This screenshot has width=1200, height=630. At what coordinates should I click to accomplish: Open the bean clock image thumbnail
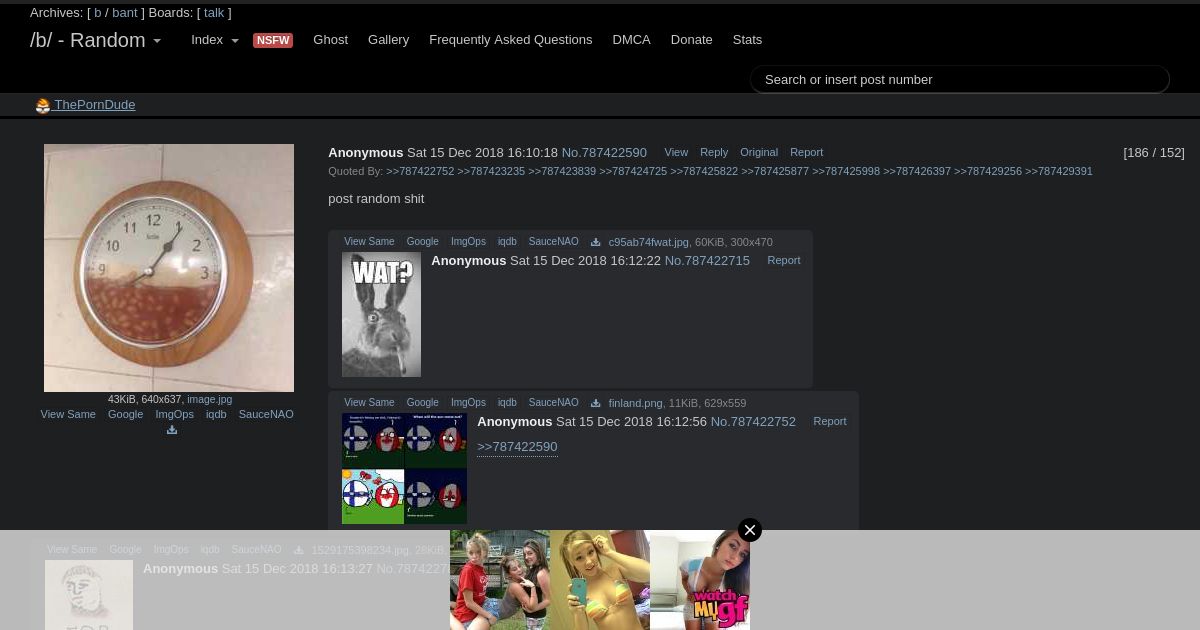tap(169, 268)
